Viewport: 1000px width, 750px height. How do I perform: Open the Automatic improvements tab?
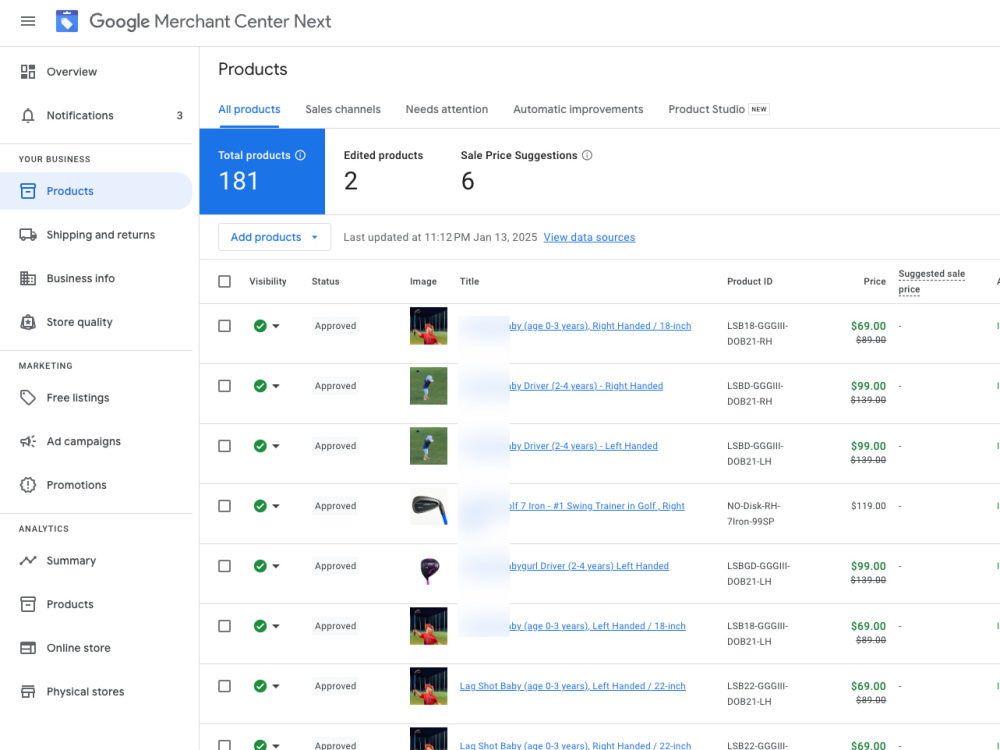tap(578, 109)
